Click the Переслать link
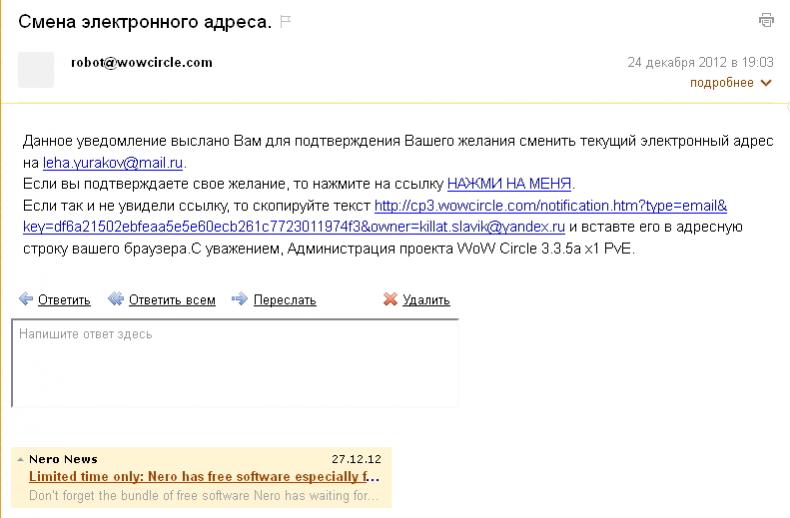Screen dimensions: 790x518 pos(285,300)
